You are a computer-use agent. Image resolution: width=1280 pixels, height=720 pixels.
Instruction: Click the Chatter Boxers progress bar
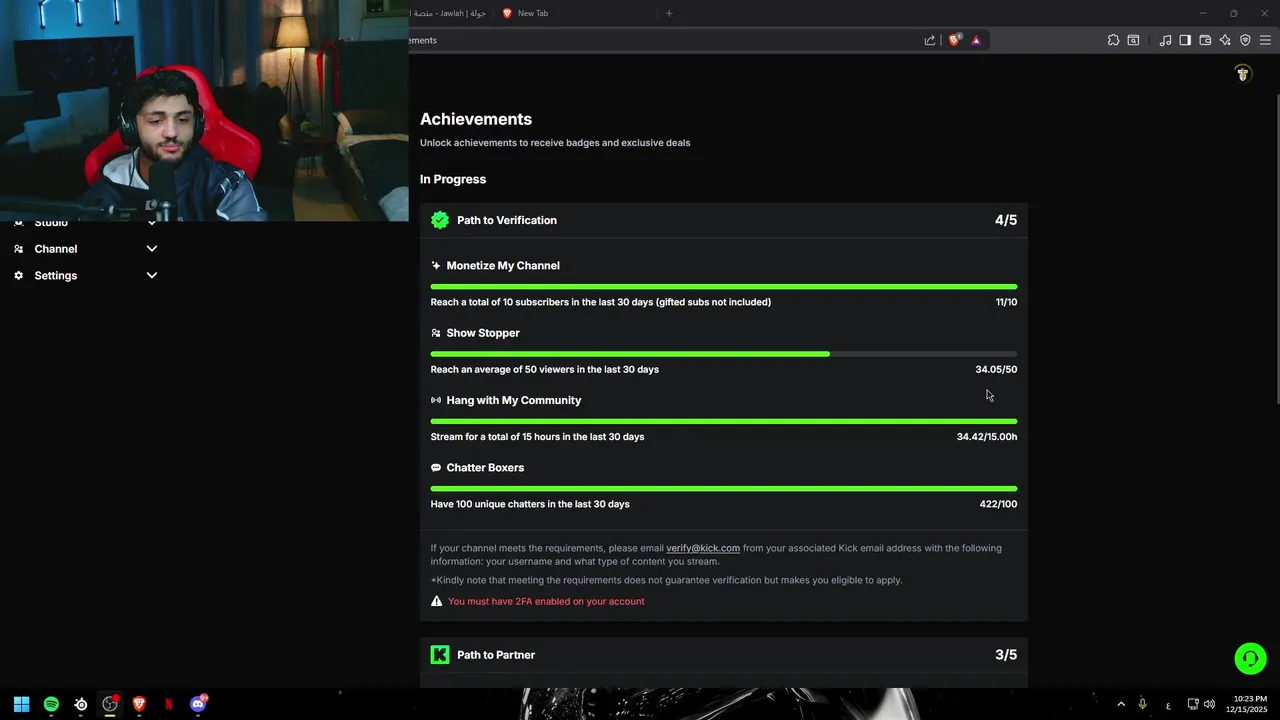(724, 489)
